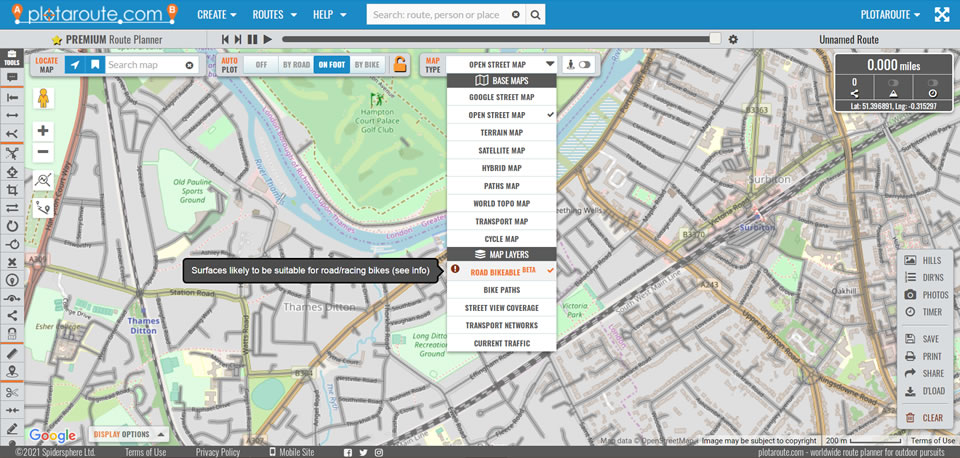Choose Google Street Map base map
The image size is (960, 458).
pyautogui.click(x=501, y=97)
